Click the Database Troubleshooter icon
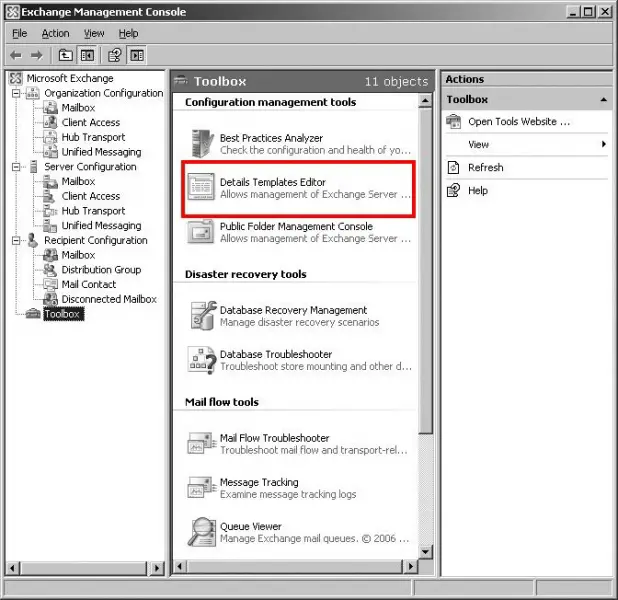Image resolution: width=618 pixels, height=600 pixels. pyautogui.click(x=202, y=360)
